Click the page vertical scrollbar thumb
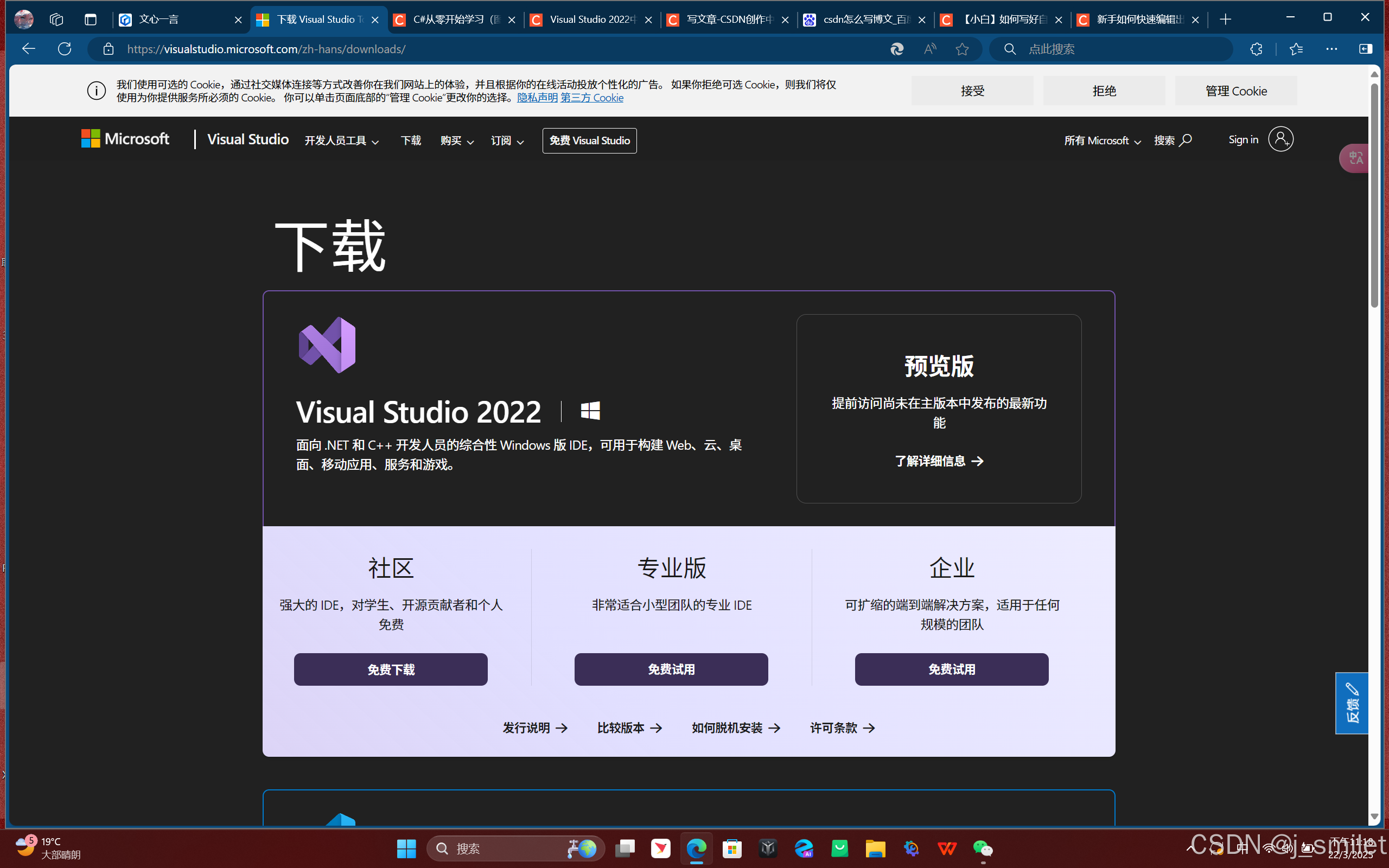This screenshot has height=868, width=1389. (1374, 195)
